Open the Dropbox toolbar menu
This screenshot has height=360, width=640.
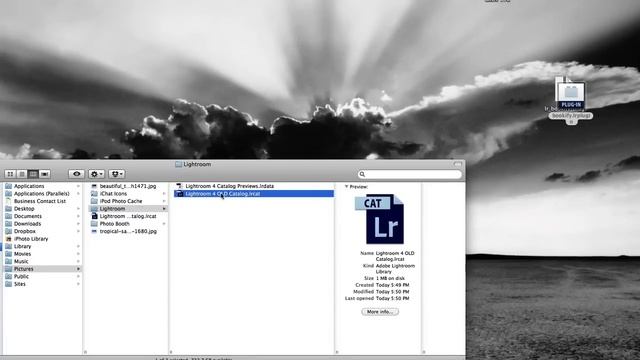[116, 174]
